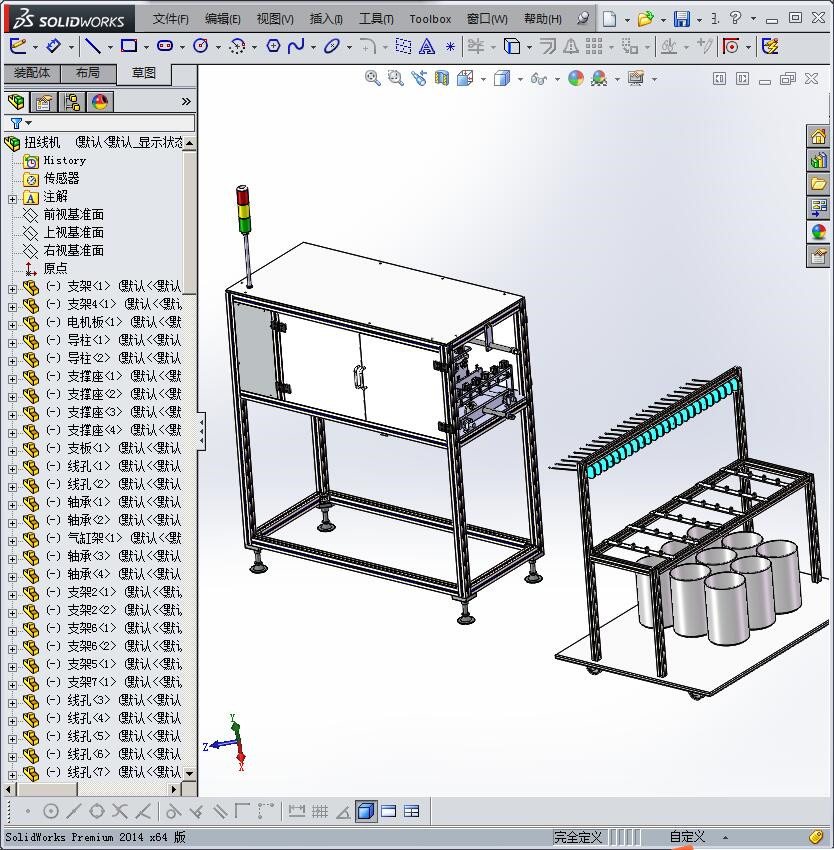The image size is (834, 850).
Task: Select the Straight Slot tool
Action: point(165,46)
